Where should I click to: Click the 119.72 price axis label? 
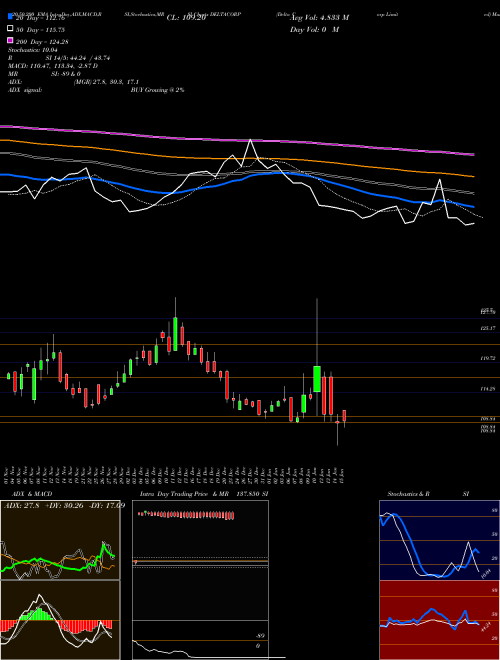click(x=488, y=358)
